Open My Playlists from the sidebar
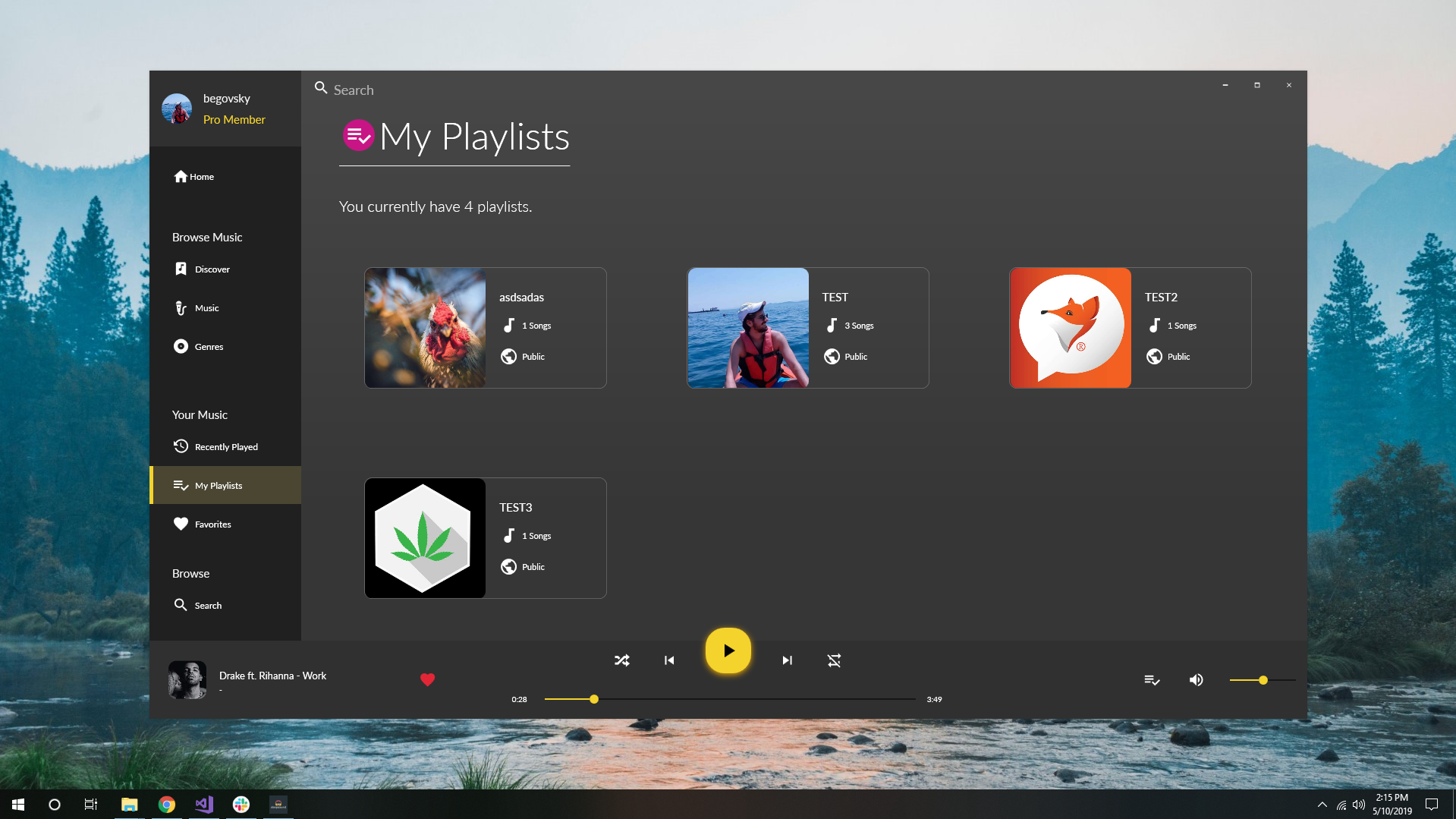Screen dimensions: 1456x819 [219, 485]
